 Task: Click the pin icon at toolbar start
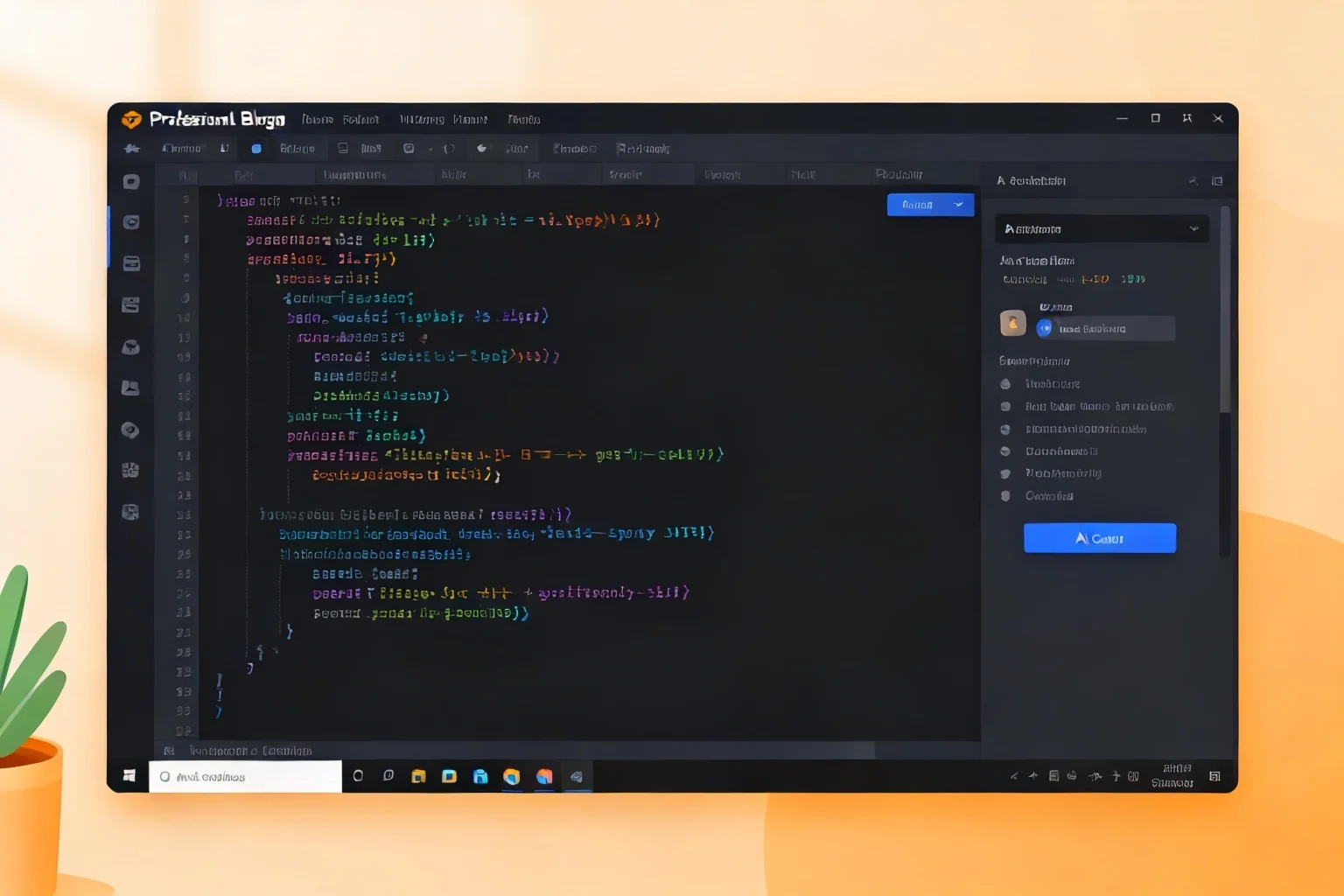132,149
